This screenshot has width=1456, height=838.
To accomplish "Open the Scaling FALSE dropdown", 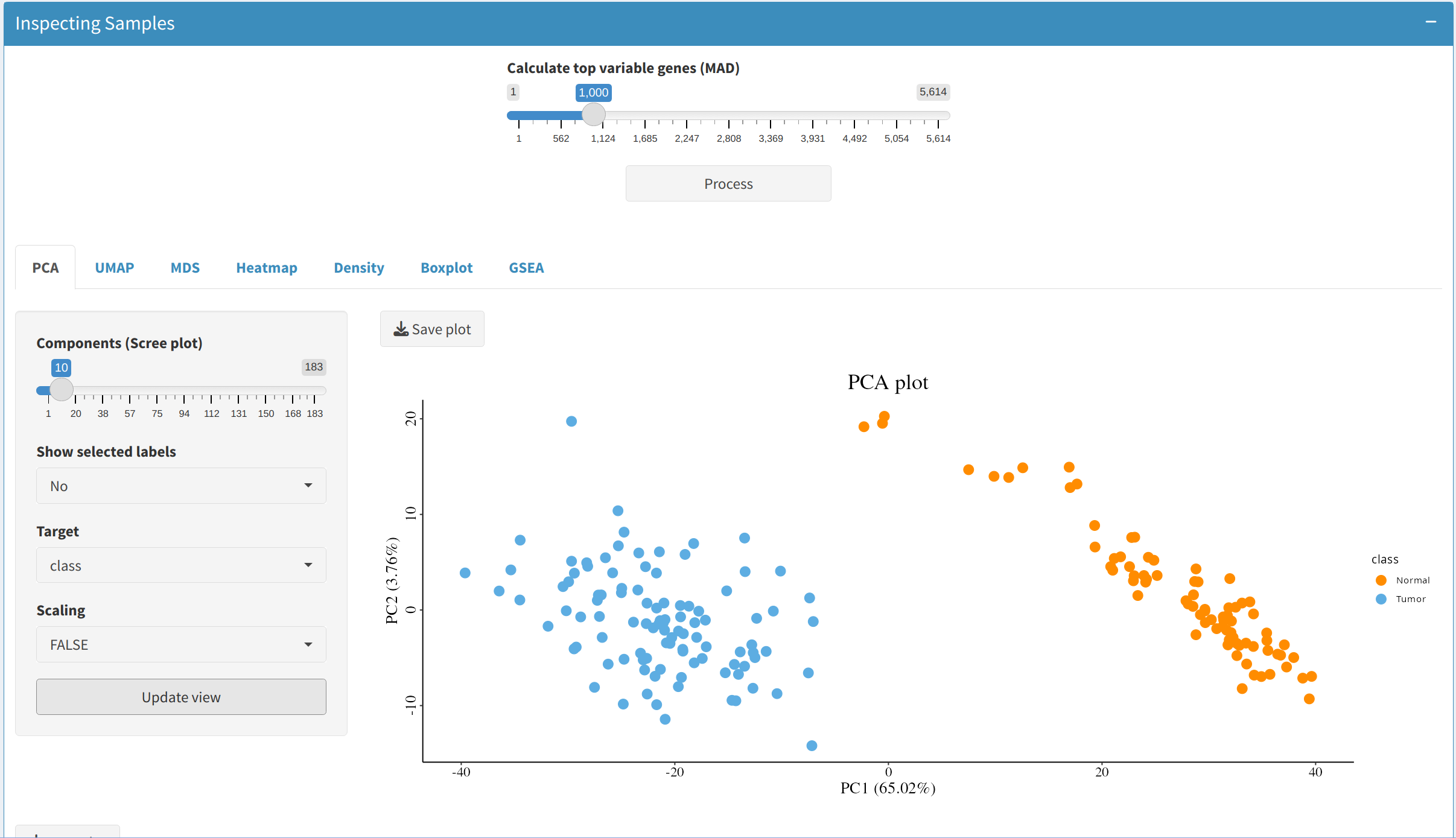I will coord(181,644).
